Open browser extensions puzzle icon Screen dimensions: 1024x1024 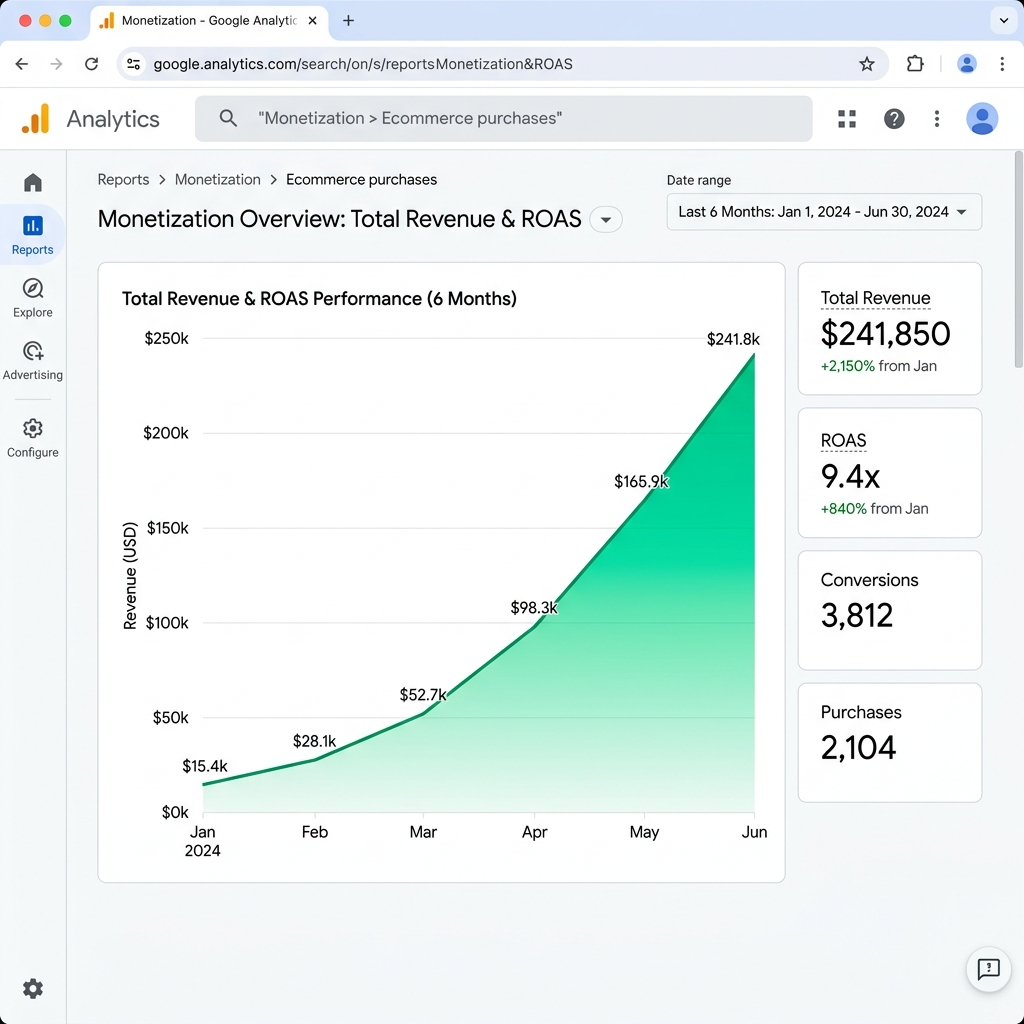(915, 64)
